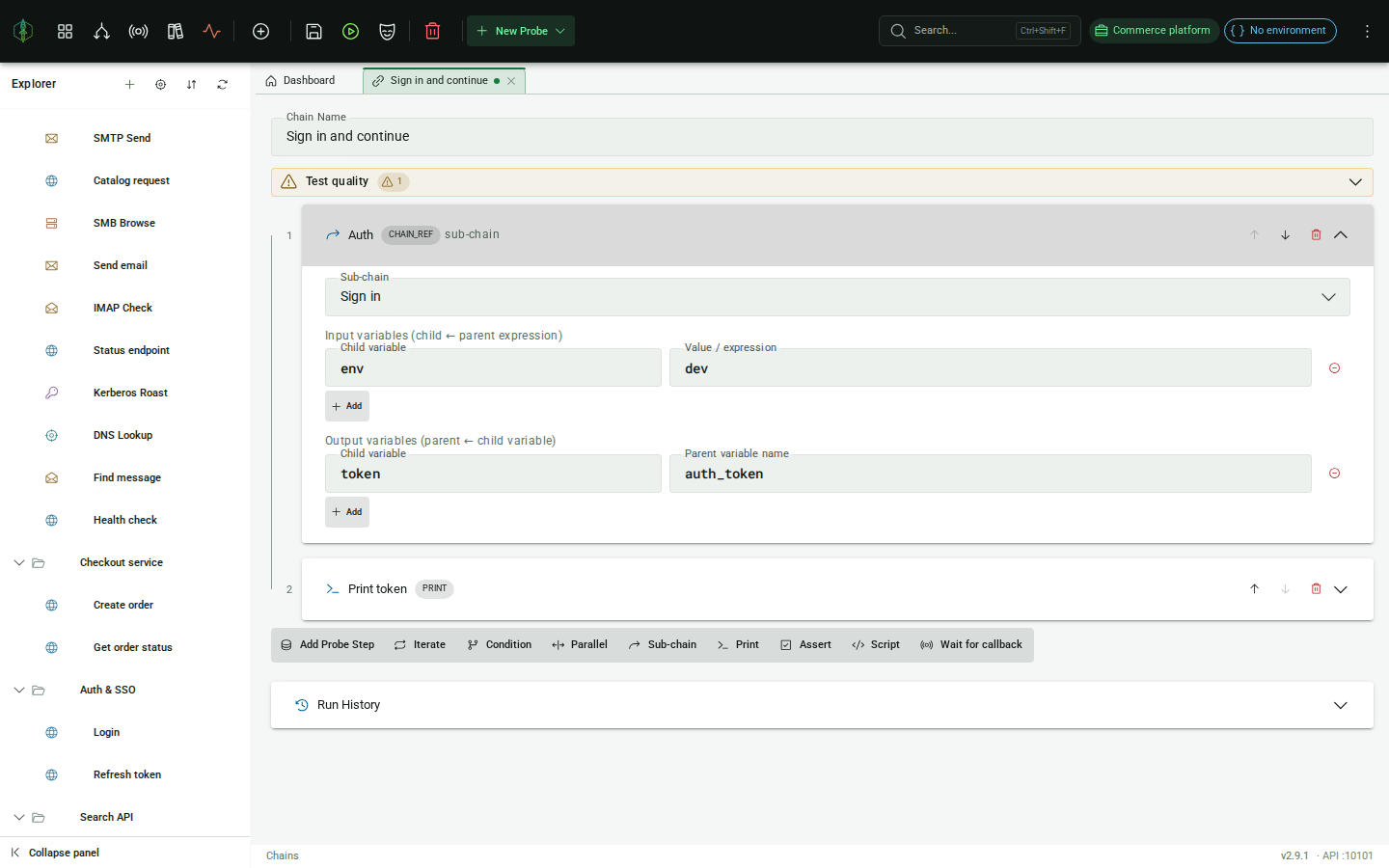Screen dimensions: 1389x868
Task: Add an Assert step
Action: 805,645
